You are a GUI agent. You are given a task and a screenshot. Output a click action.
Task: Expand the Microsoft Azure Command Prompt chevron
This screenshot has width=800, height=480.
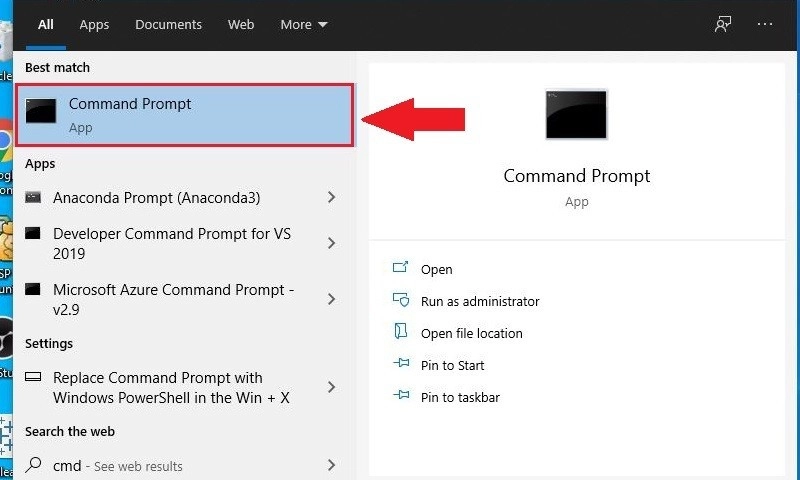(x=331, y=299)
